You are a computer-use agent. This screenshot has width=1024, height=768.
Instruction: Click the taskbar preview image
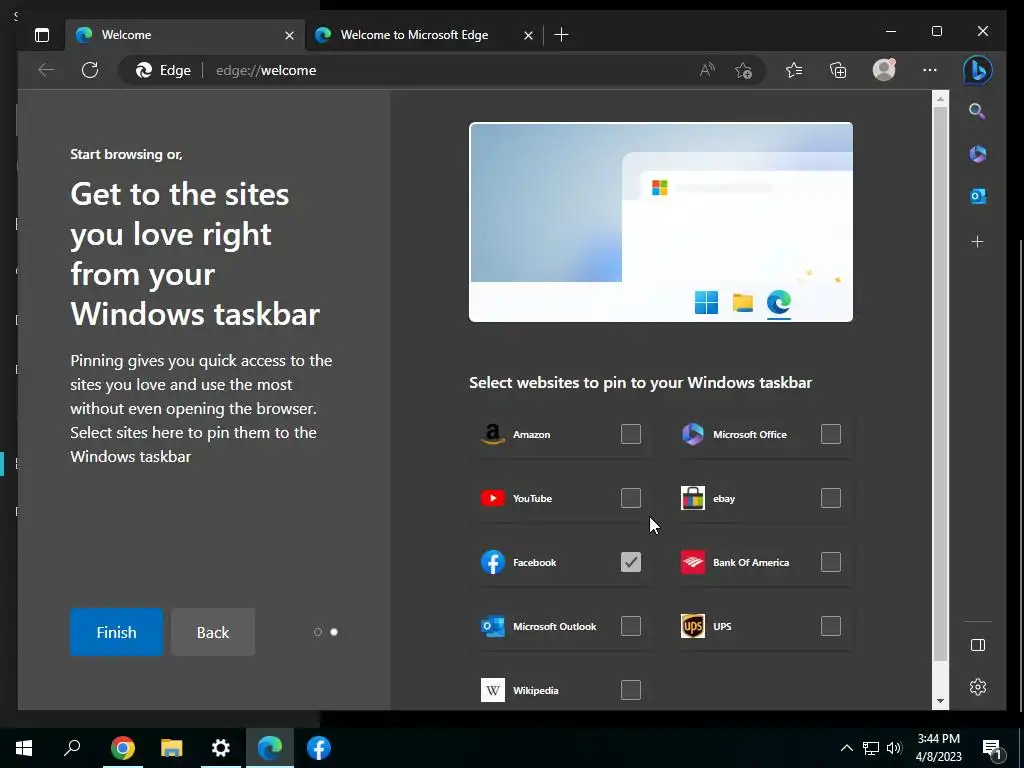point(661,222)
